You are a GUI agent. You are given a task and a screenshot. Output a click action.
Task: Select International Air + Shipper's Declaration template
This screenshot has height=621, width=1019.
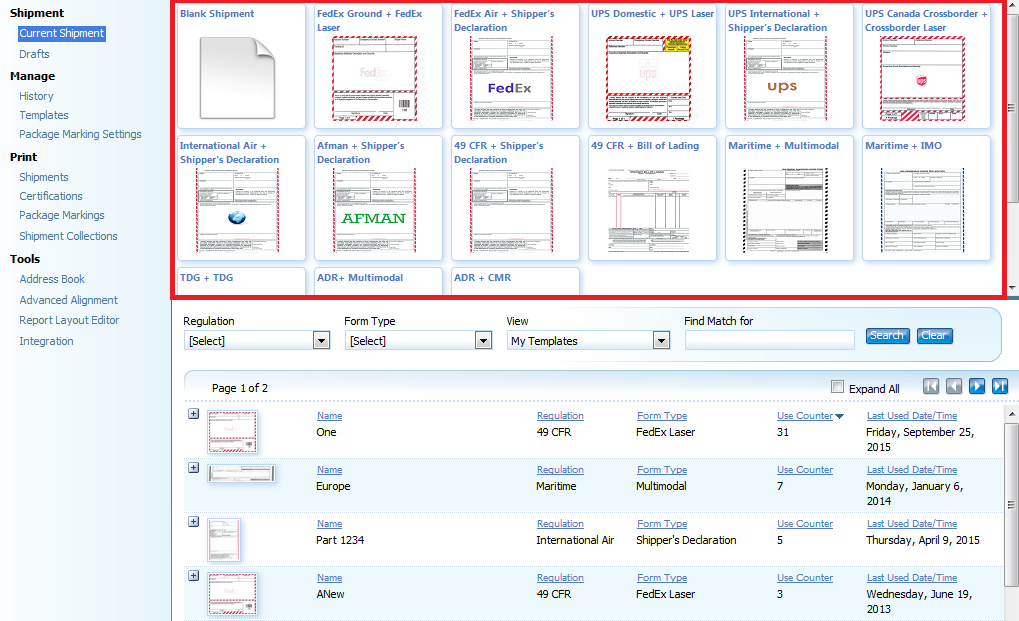click(236, 209)
